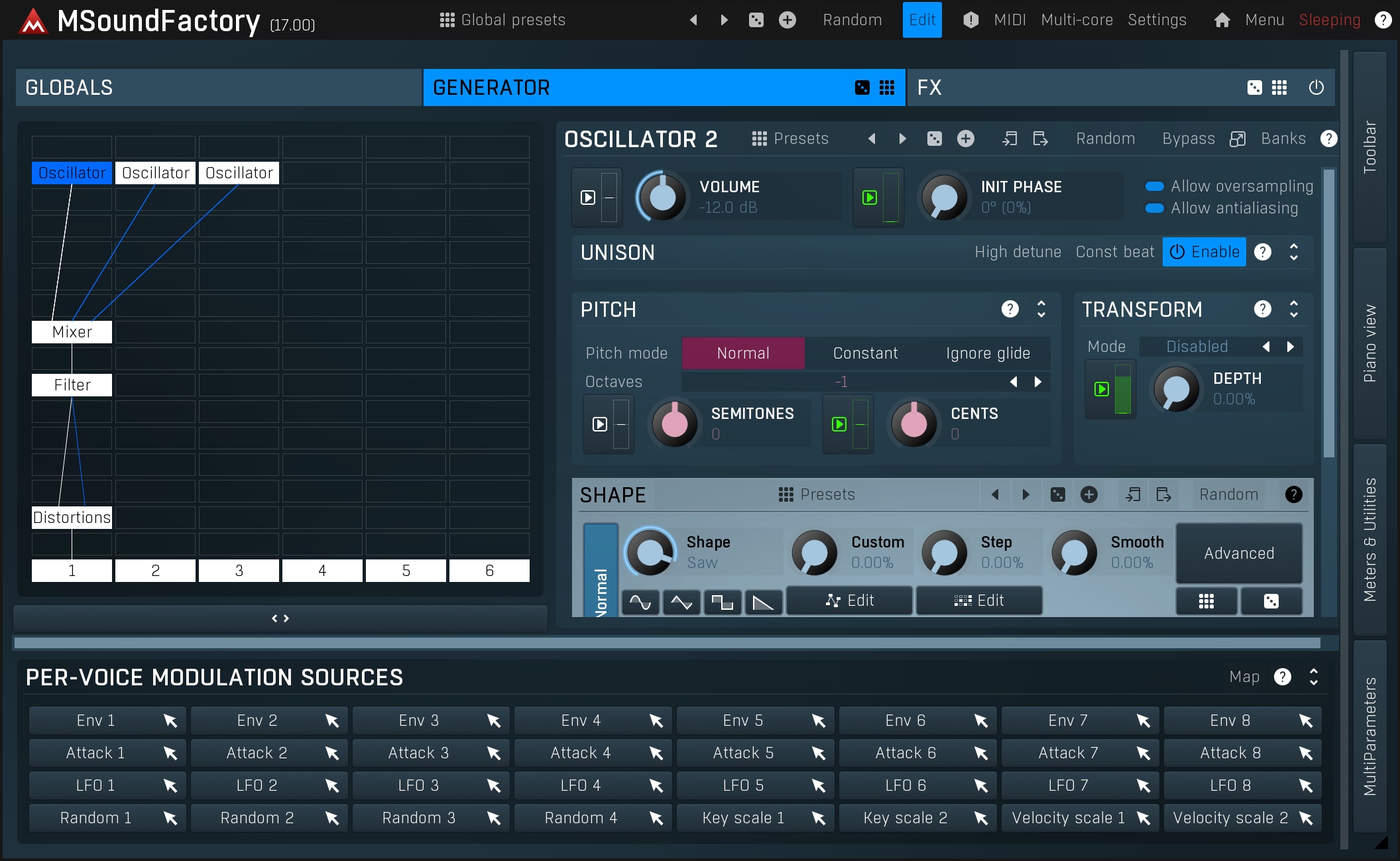The height and width of the screenshot is (861, 1400).
Task: Open the Menu home icon
Action: coord(1222,20)
